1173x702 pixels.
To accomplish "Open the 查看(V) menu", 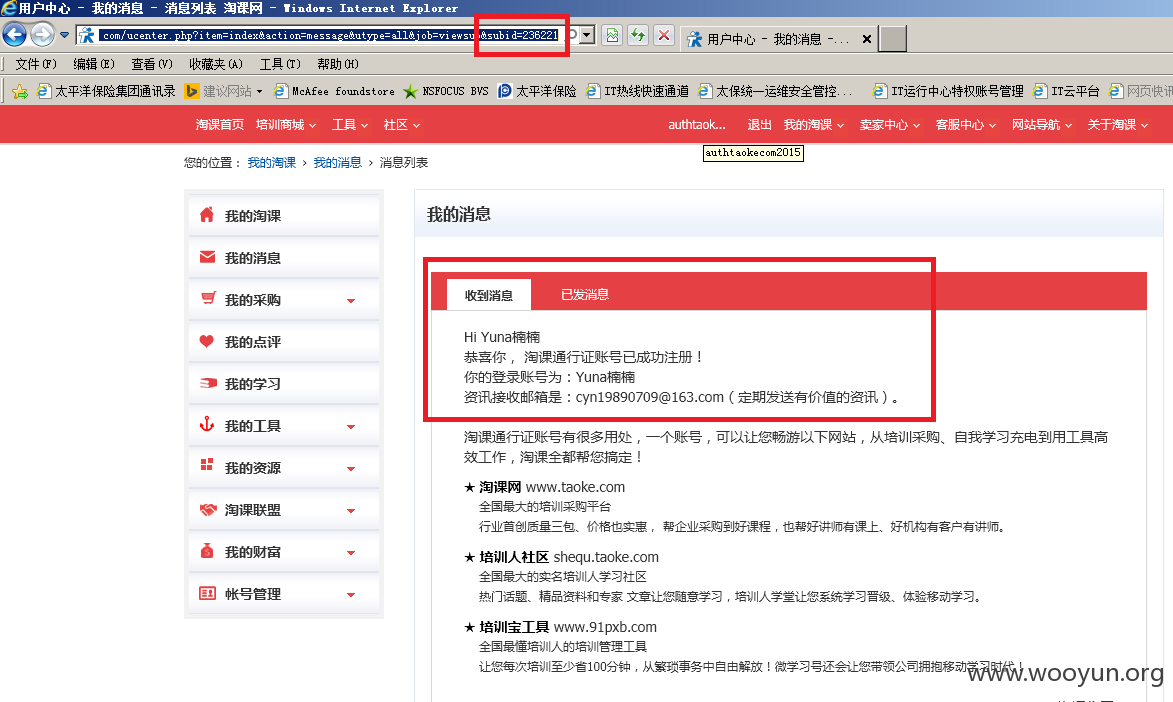I will tap(152, 64).
